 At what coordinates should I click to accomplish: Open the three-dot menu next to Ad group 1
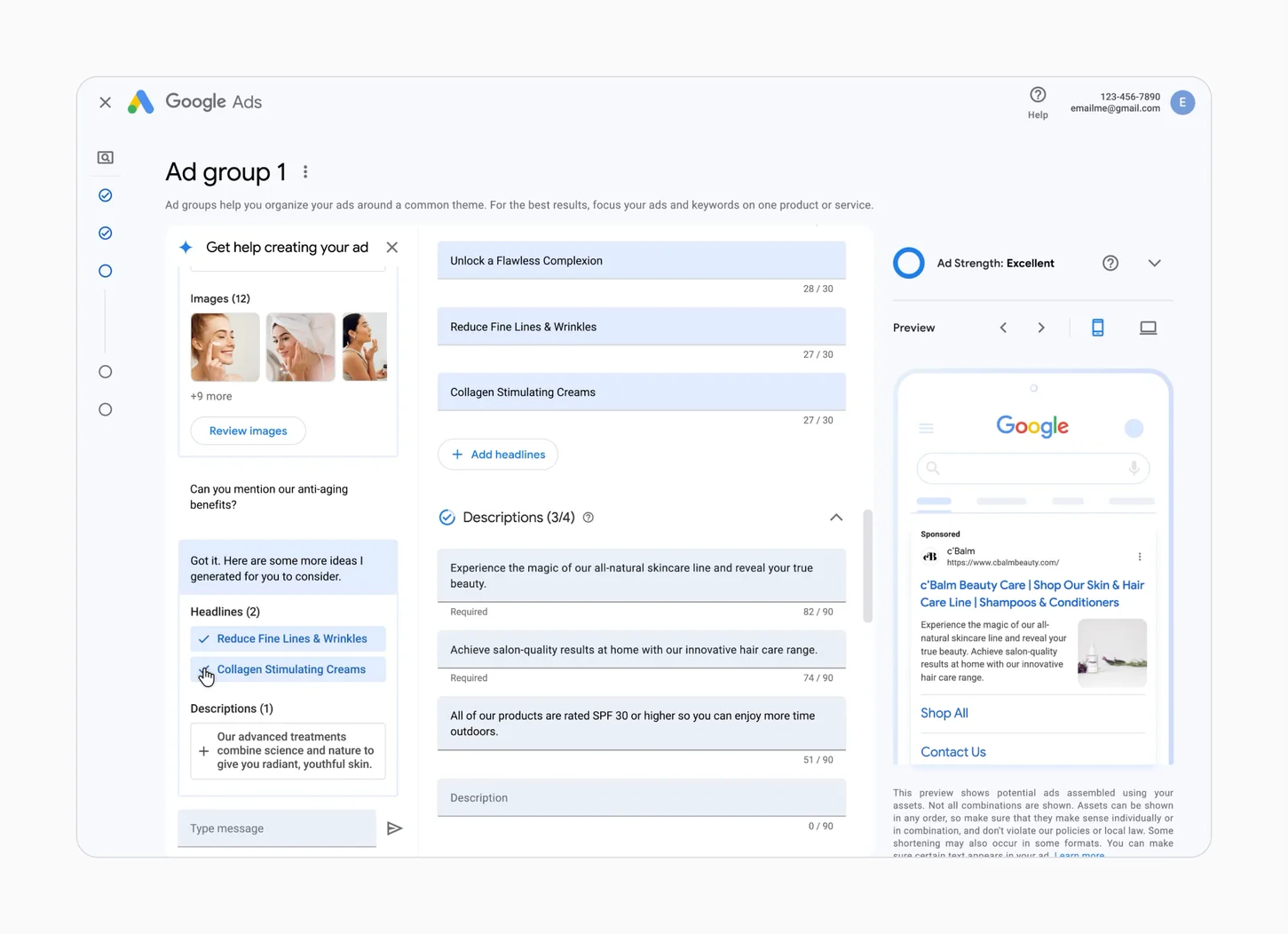[x=305, y=171]
